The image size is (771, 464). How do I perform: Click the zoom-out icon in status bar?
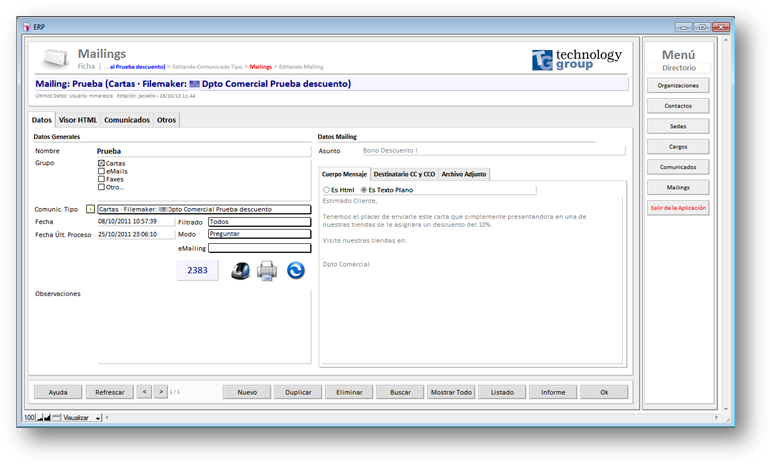click(42, 418)
